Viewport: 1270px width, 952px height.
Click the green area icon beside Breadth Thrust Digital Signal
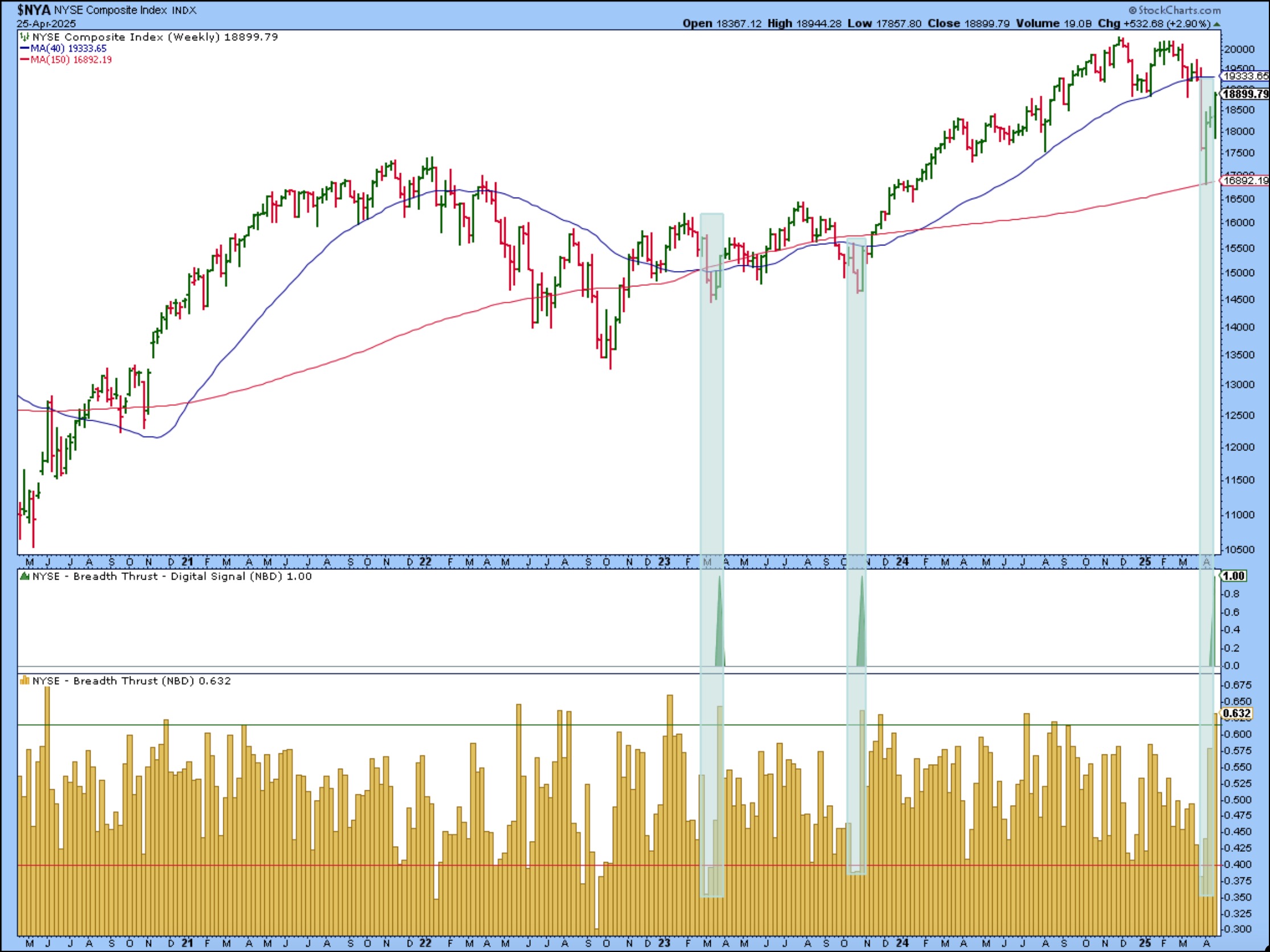pyautogui.click(x=24, y=576)
